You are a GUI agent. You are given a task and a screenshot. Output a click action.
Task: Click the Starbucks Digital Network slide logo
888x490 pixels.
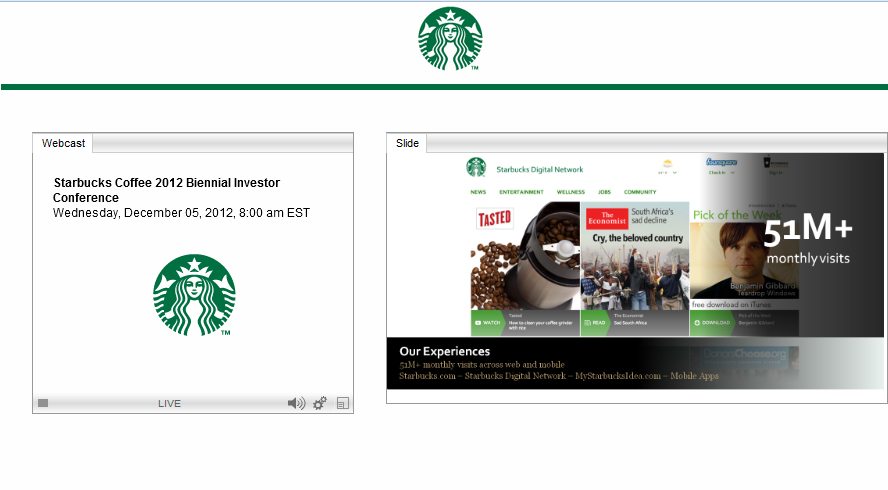476,167
